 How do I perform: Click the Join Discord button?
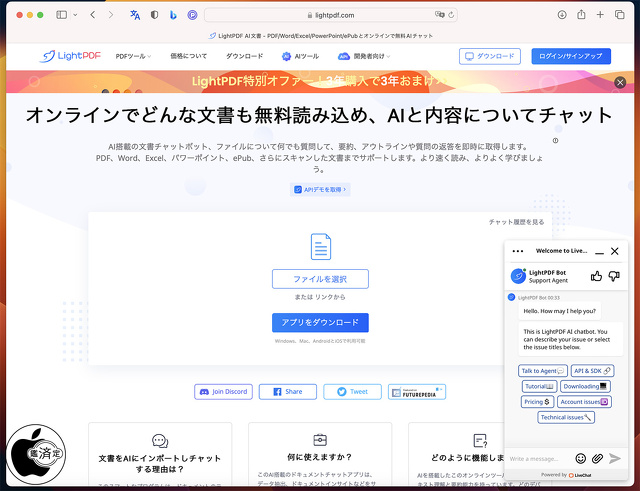coord(223,392)
